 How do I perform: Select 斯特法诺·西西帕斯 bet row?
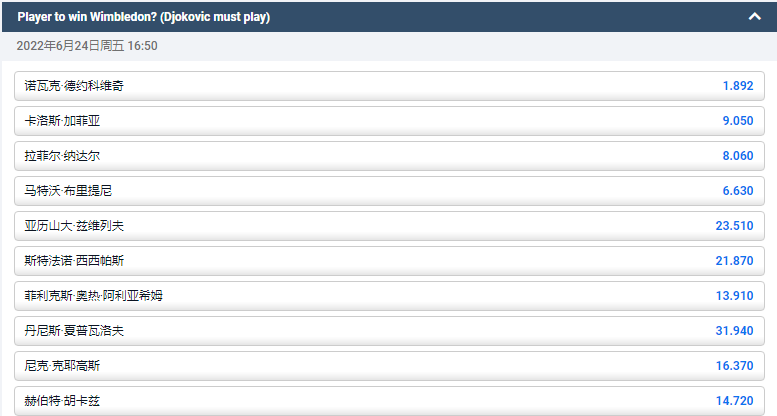click(x=75, y=261)
